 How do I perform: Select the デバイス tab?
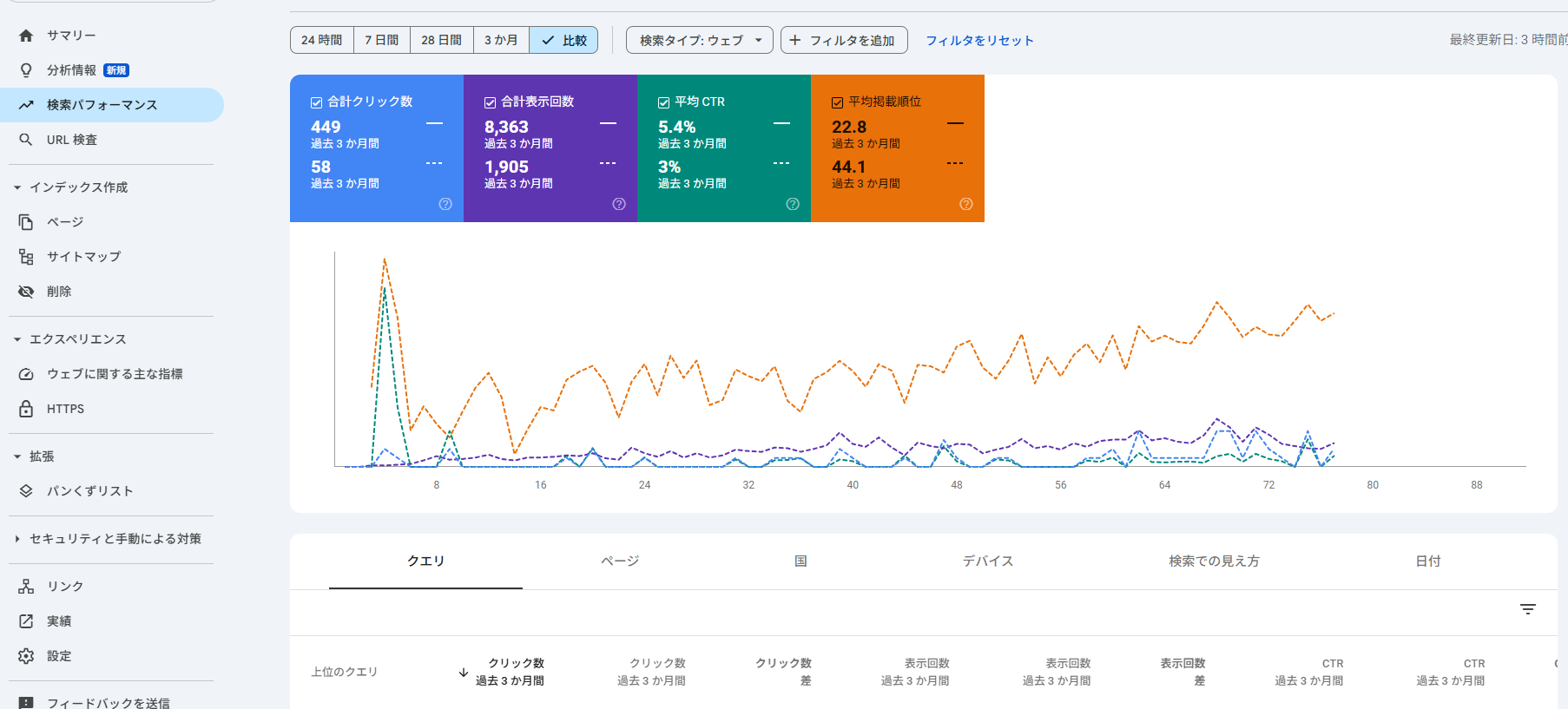tap(987, 561)
